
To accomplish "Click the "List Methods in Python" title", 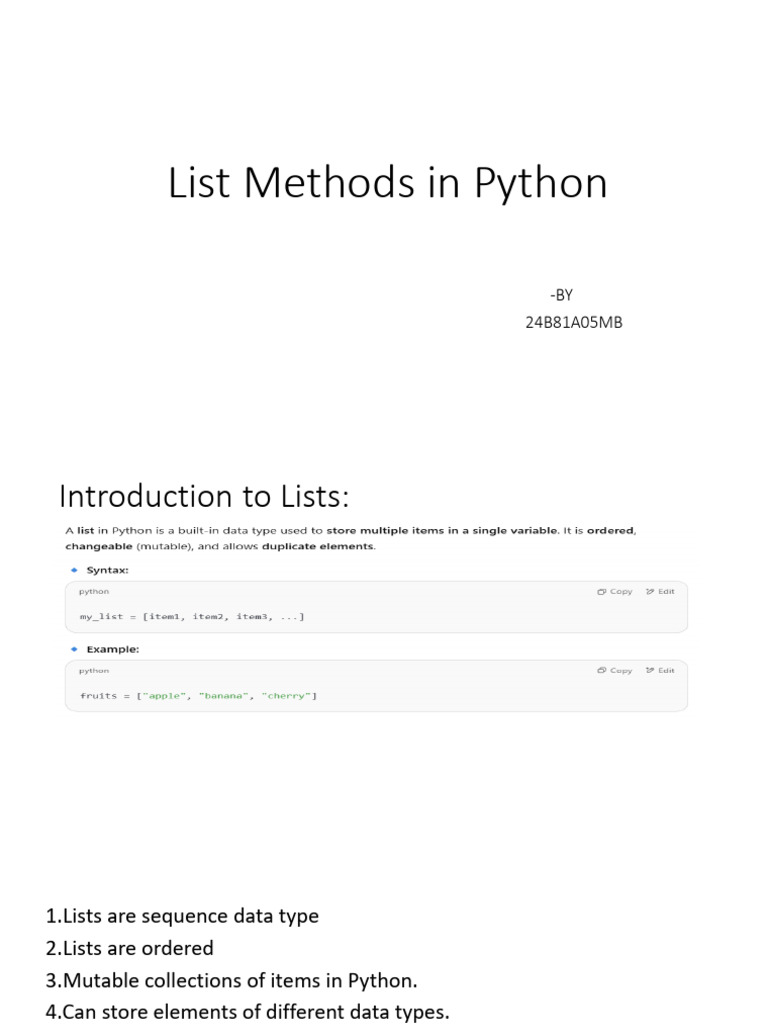I will [x=388, y=184].
